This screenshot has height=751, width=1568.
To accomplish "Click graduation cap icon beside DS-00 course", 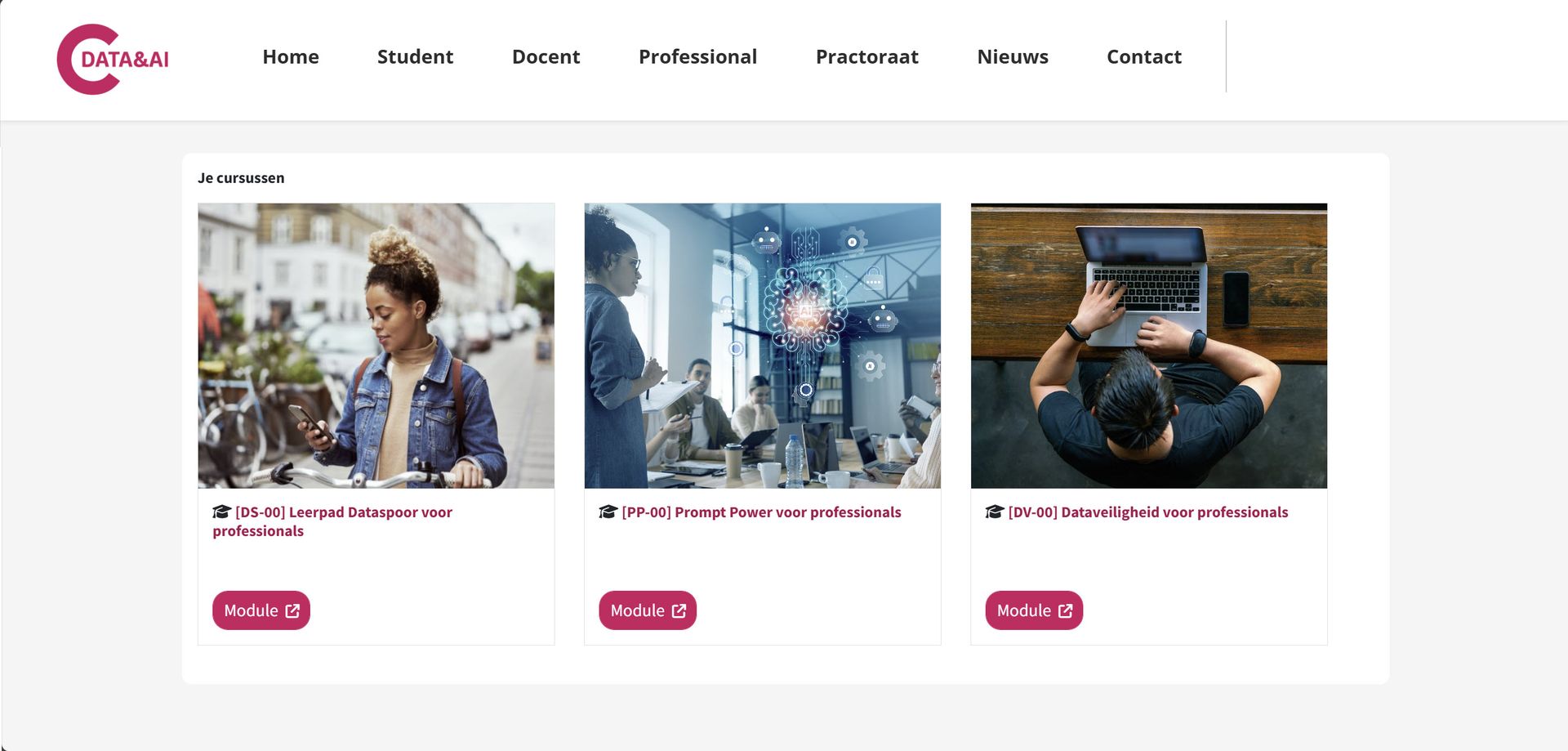I will pos(221,512).
